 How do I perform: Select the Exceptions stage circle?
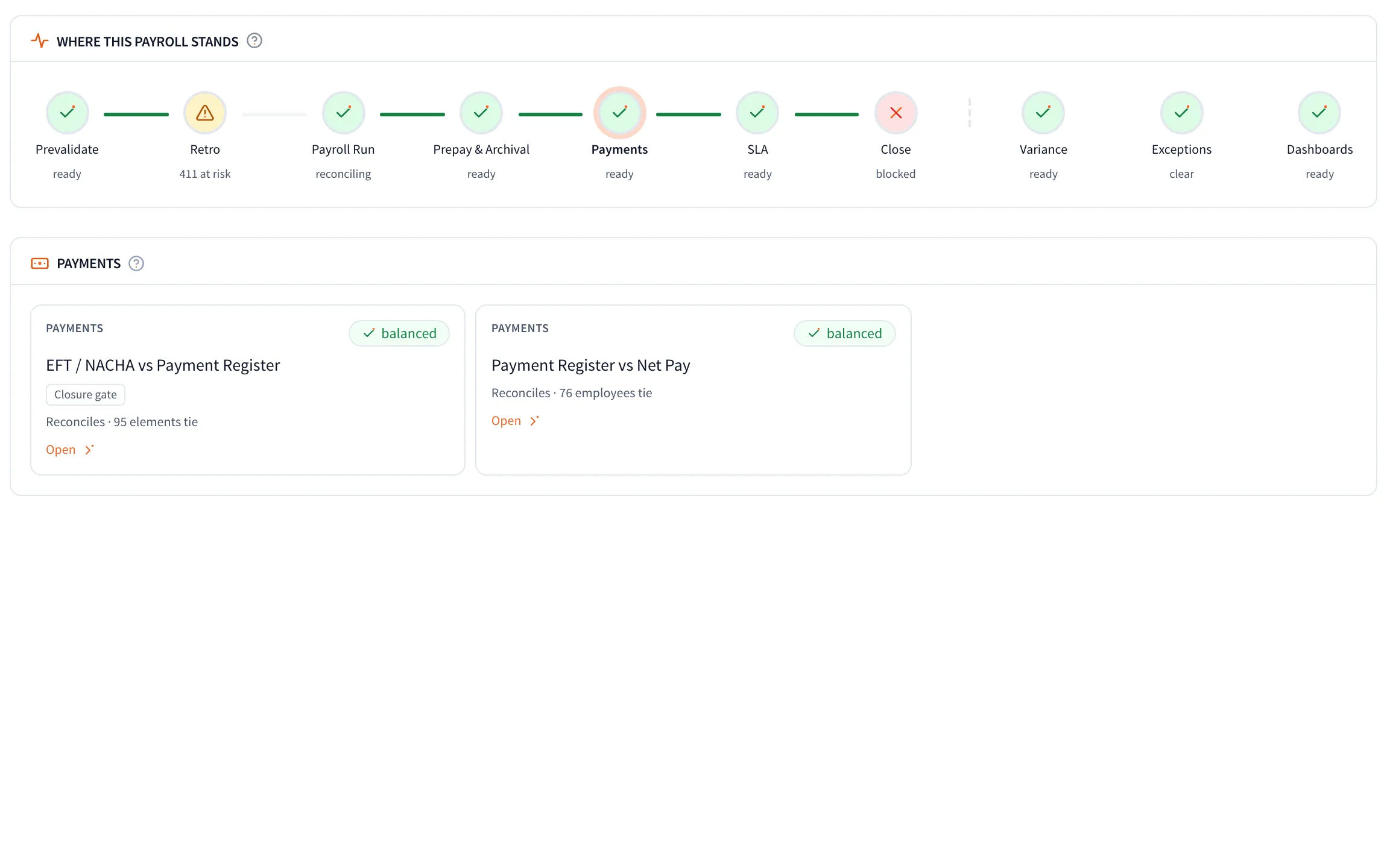click(x=1181, y=113)
